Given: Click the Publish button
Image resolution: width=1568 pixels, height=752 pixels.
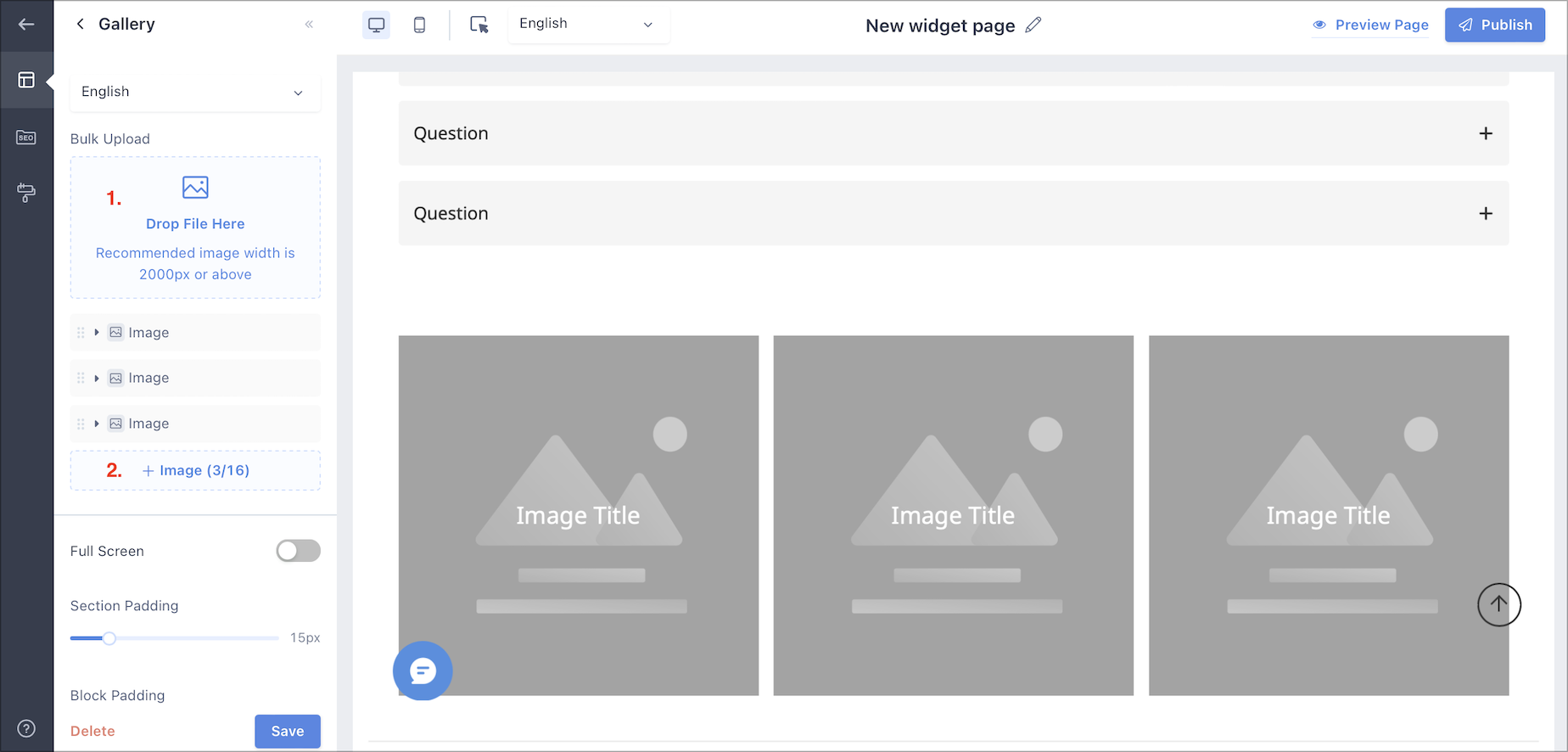Looking at the screenshot, I should point(1495,25).
